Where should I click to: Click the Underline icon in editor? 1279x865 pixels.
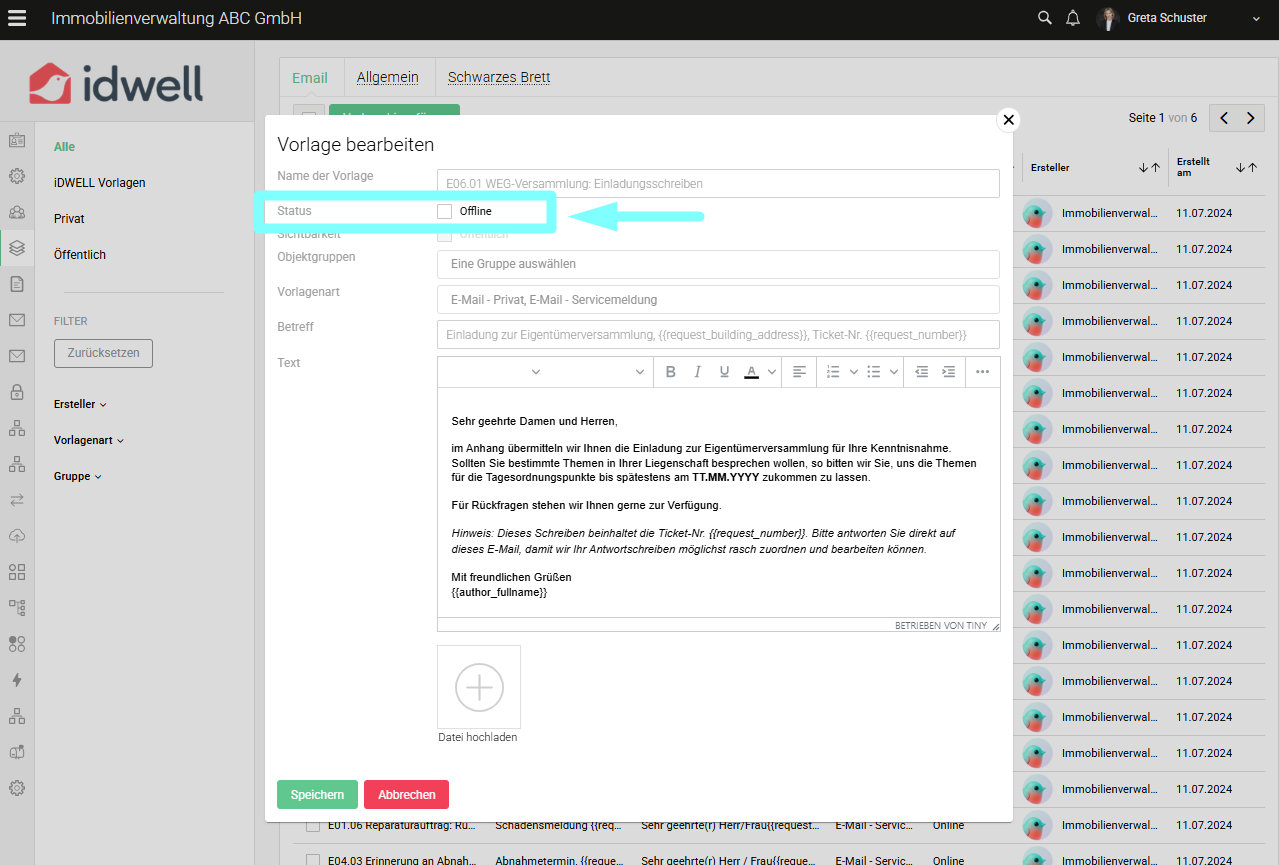725,372
